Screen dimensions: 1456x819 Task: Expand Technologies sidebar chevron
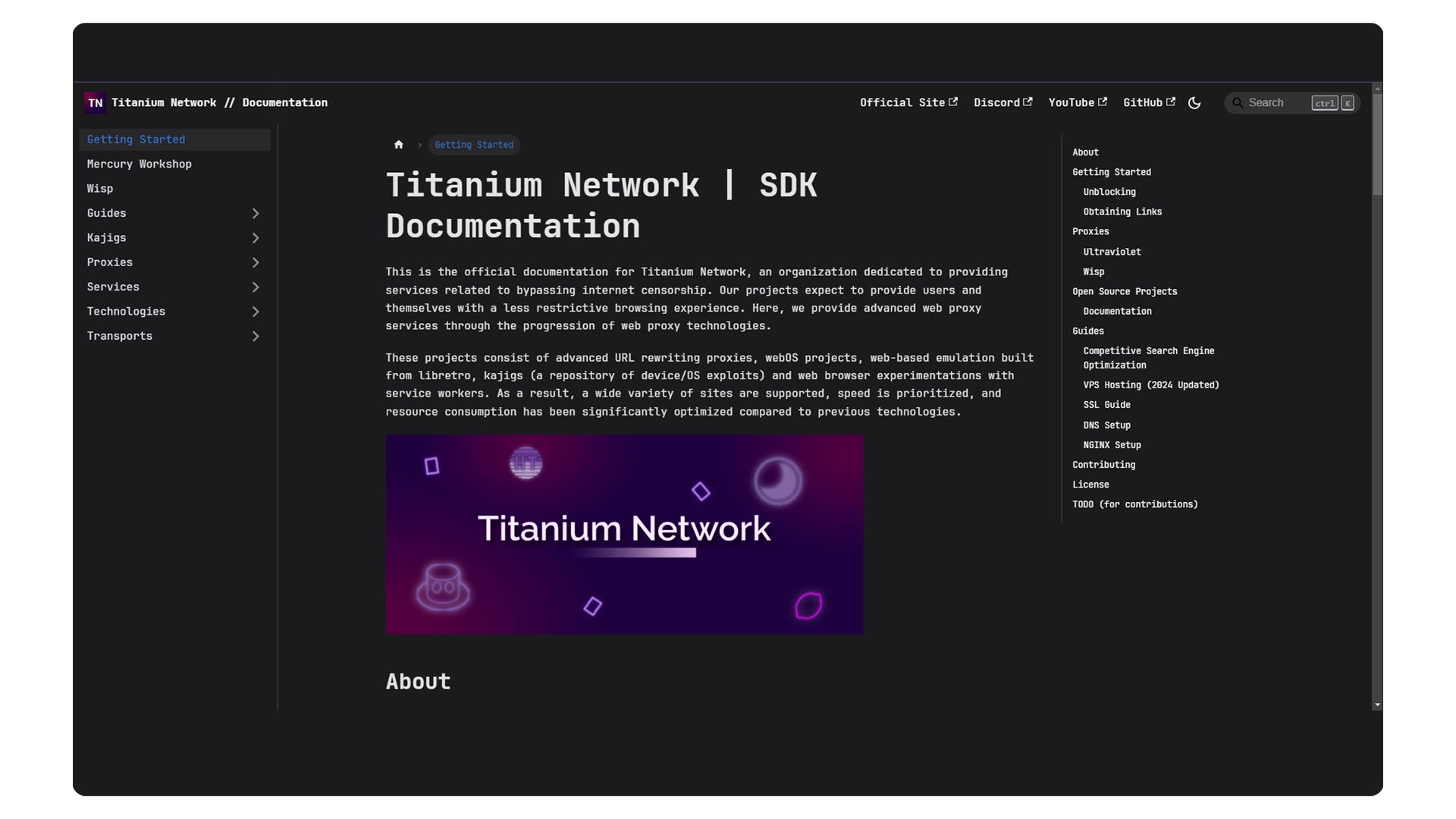[x=256, y=312]
